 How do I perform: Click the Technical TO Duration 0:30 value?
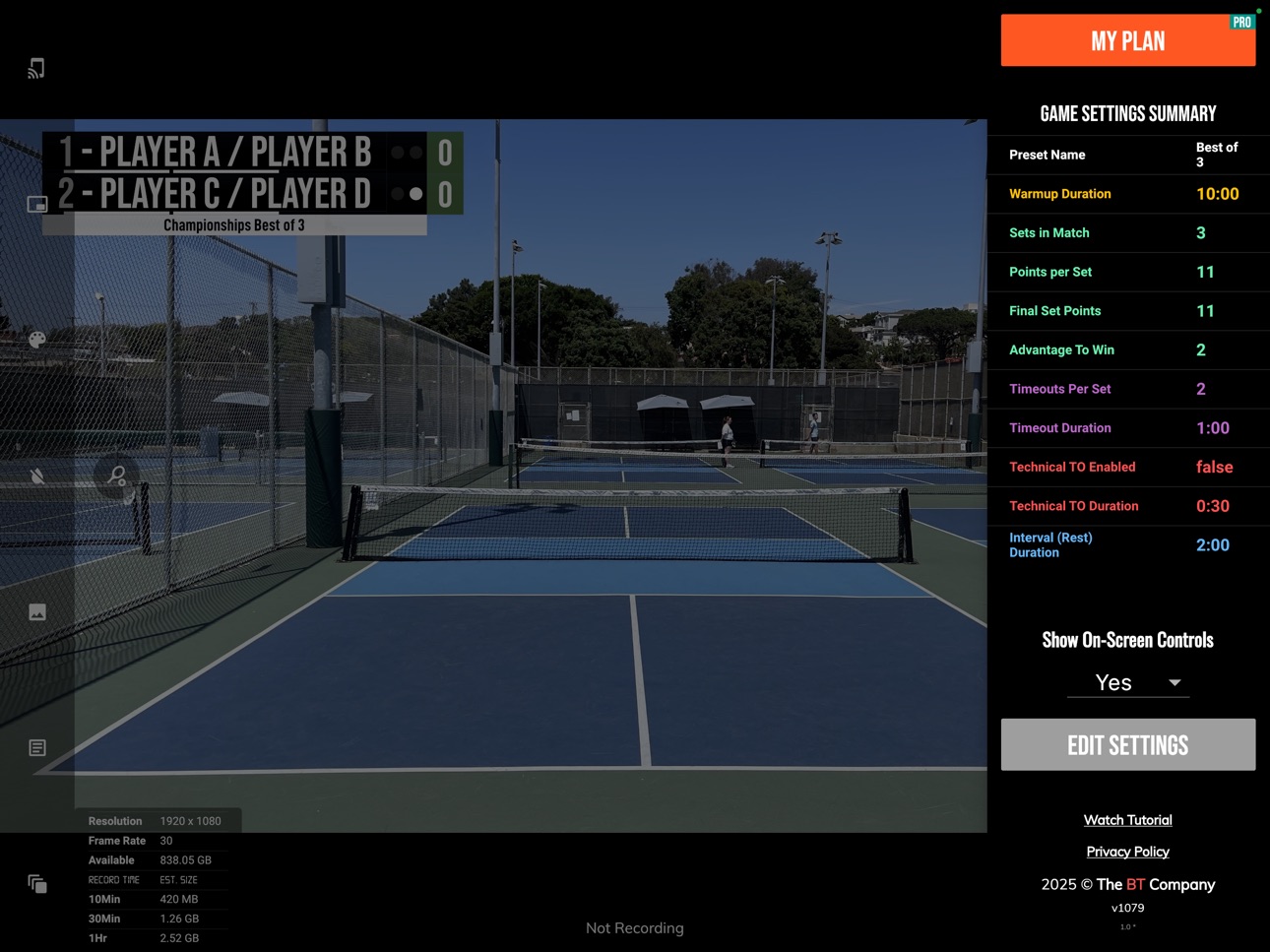pyautogui.click(x=1213, y=506)
